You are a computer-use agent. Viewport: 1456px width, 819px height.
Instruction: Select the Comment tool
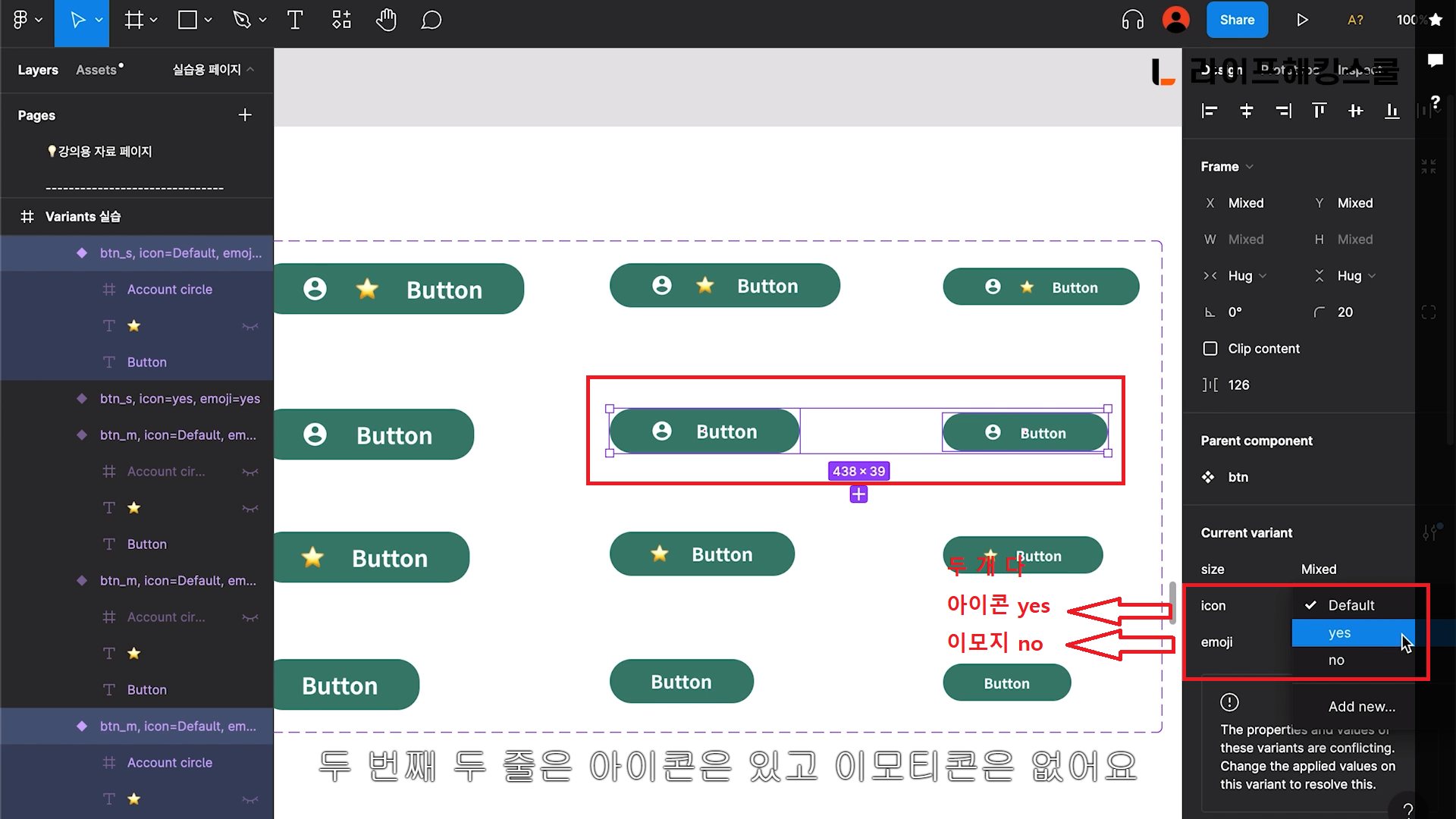click(x=431, y=20)
